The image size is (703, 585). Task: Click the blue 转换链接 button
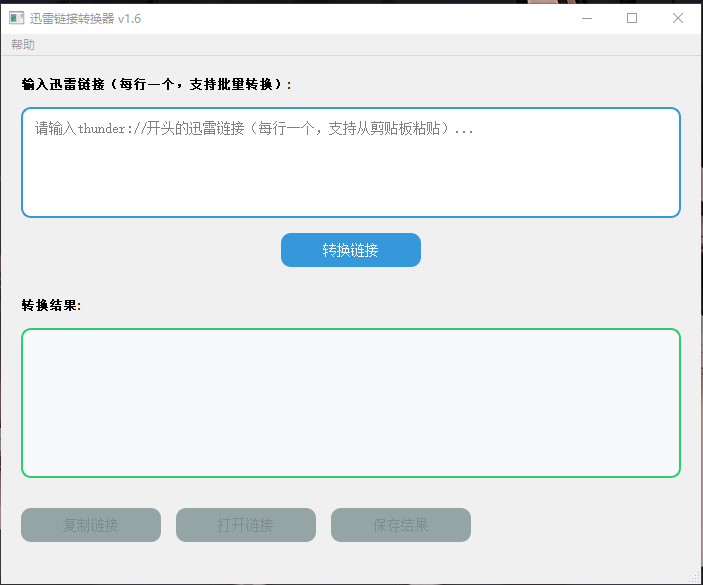pyautogui.click(x=351, y=250)
